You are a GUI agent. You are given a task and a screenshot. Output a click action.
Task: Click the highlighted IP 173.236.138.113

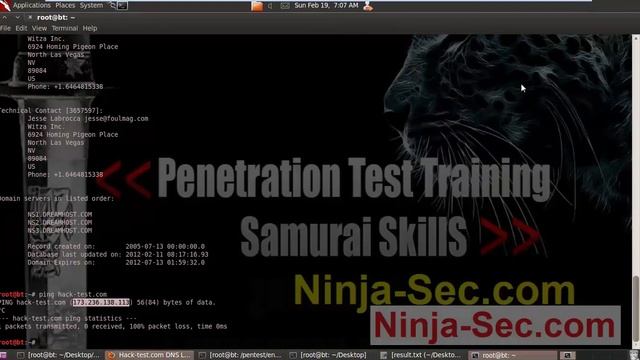(x=101, y=302)
